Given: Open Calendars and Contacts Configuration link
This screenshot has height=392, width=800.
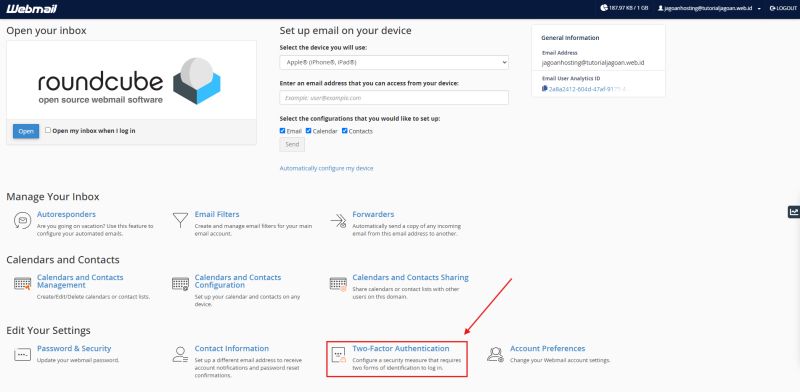Looking at the screenshot, I should point(238,281).
